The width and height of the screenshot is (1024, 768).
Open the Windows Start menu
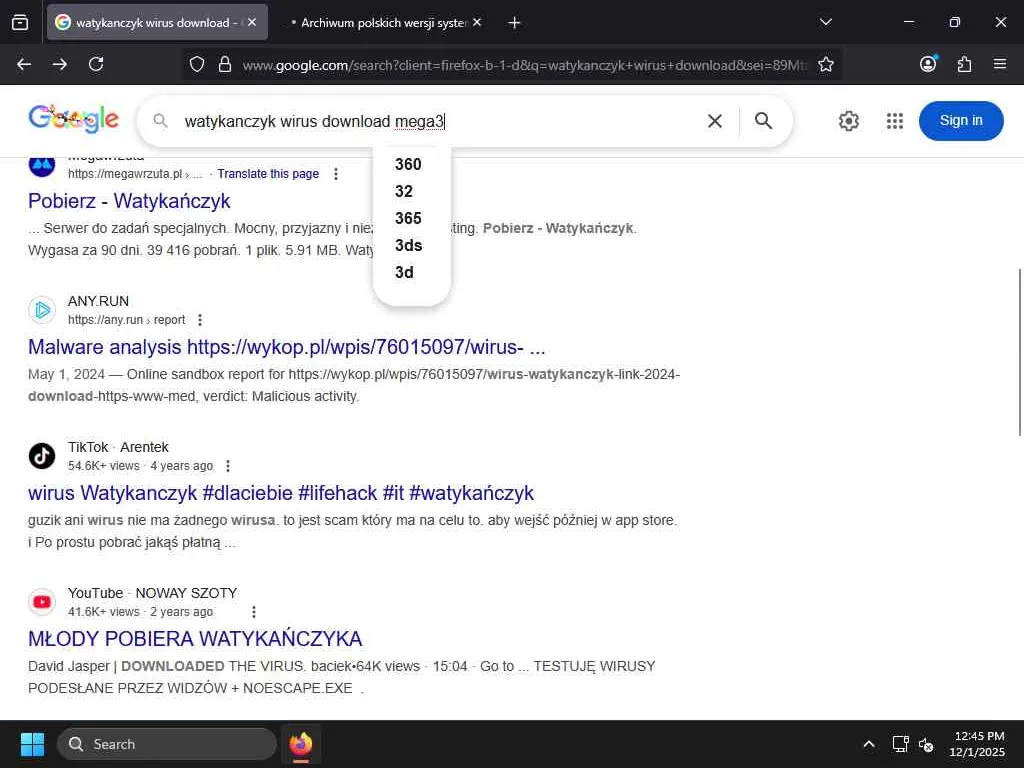tap(32, 744)
